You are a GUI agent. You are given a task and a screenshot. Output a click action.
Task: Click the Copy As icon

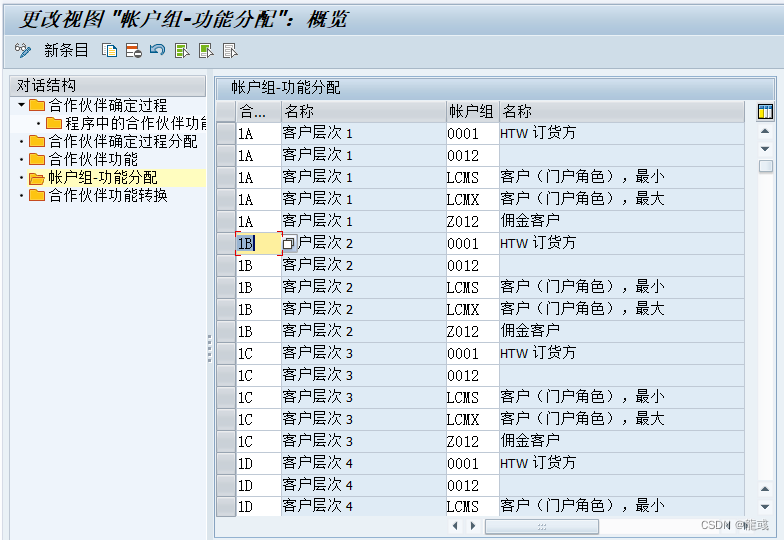pyautogui.click(x=110, y=50)
